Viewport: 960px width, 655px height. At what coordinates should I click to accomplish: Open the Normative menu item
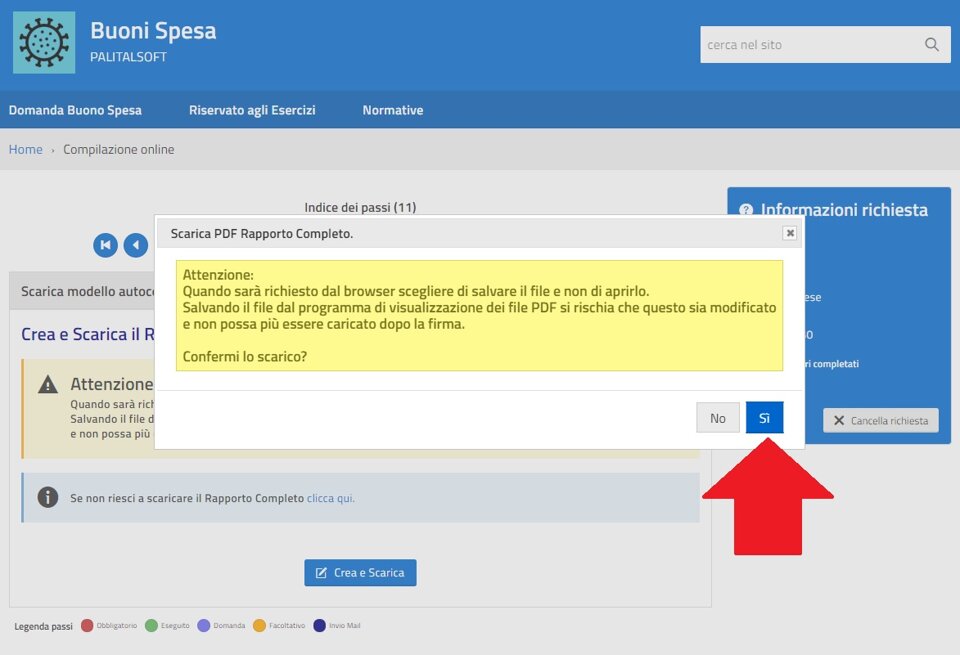tap(392, 110)
